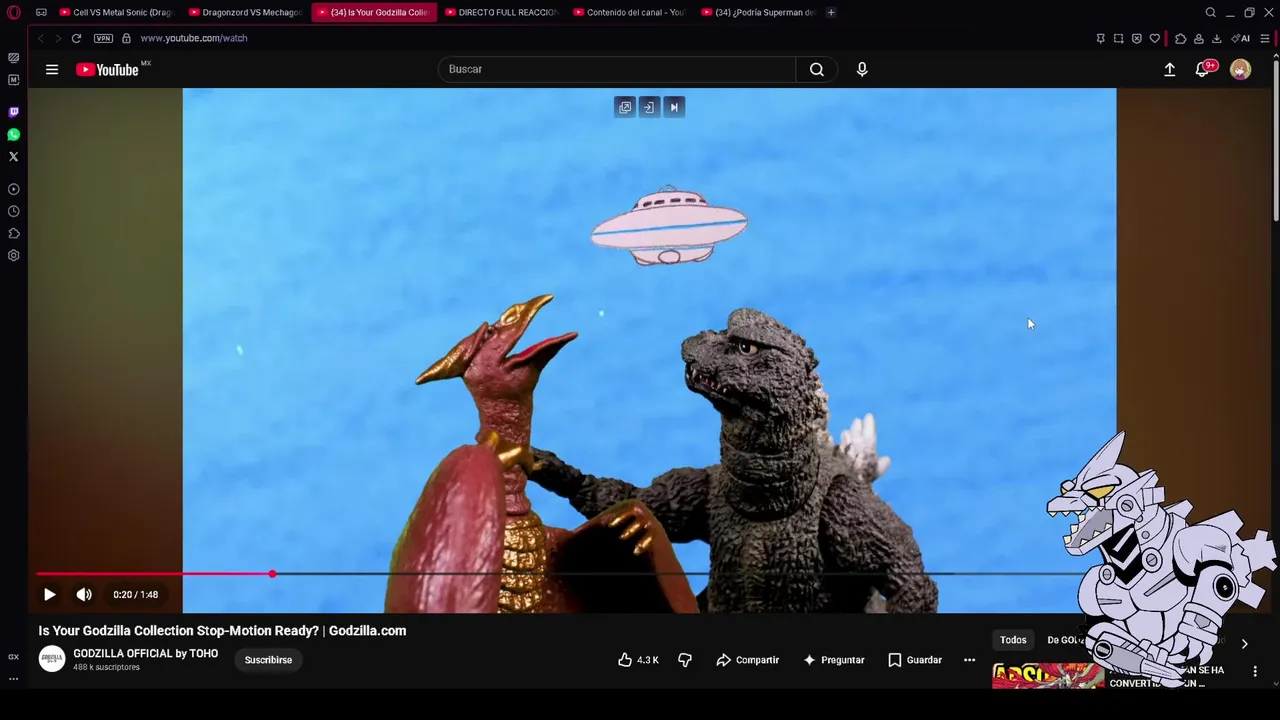Screen dimensions: 1280x720
Task: Save video with Guardar button
Action: (915, 660)
